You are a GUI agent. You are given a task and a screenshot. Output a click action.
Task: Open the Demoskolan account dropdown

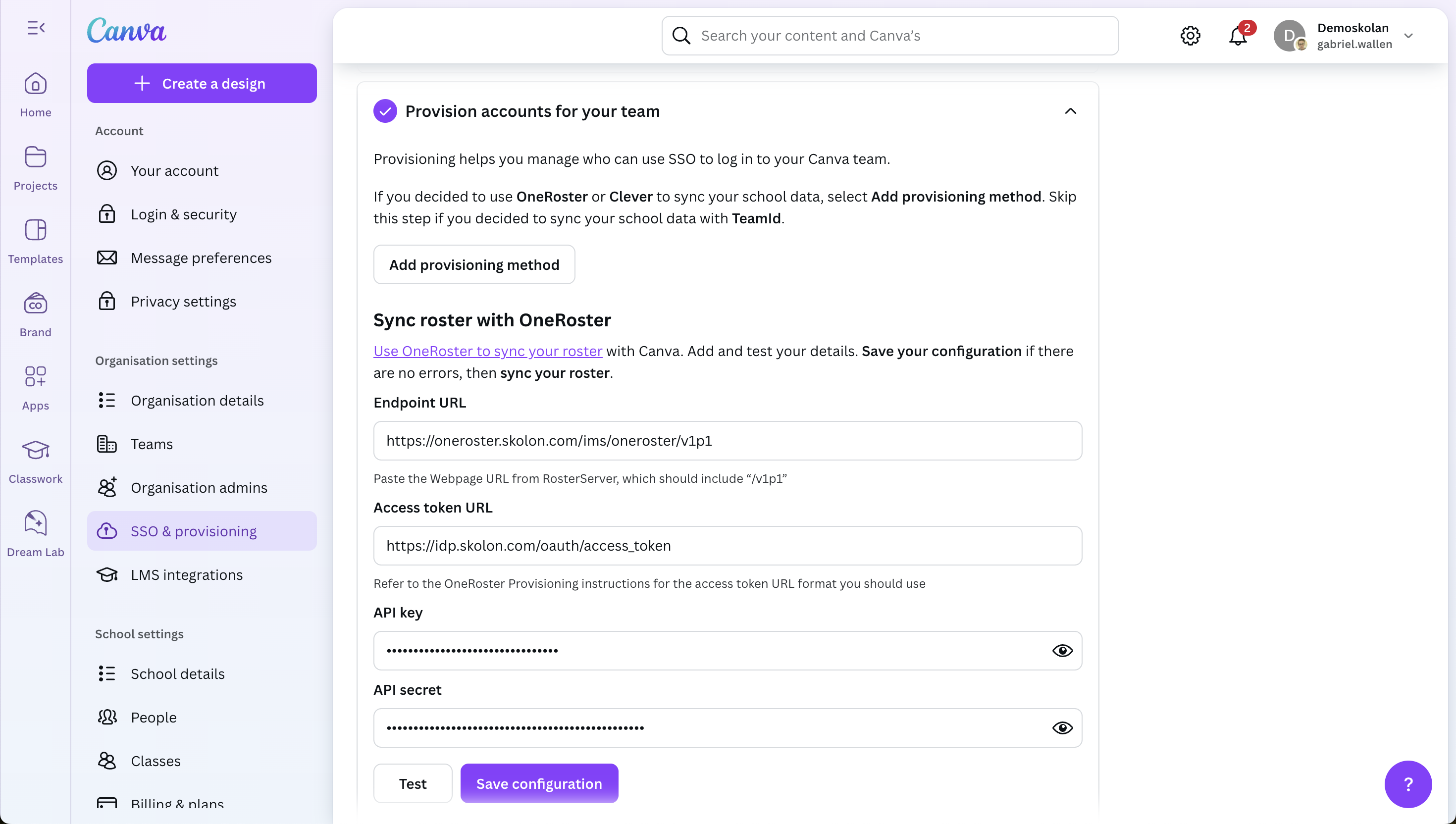(x=1408, y=36)
